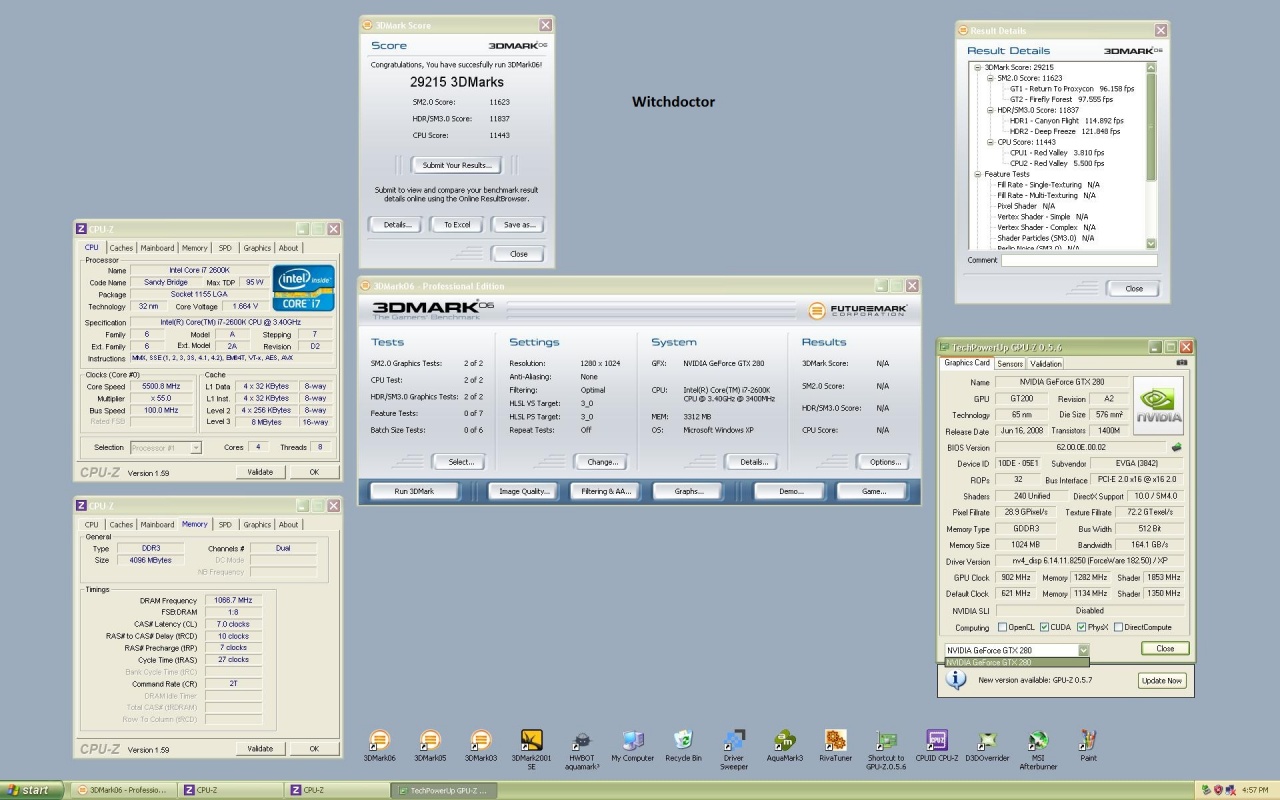Open the Mainboard tab in top CPU-Z window
The height and width of the screenshot is (800, 1280).
point(157,248)
